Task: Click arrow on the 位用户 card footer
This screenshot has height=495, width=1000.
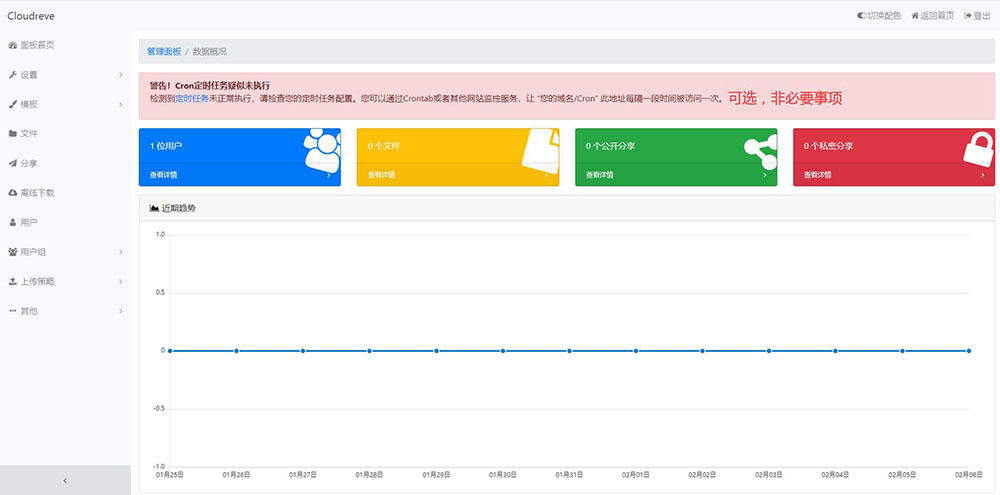Action: click(329, 175)
